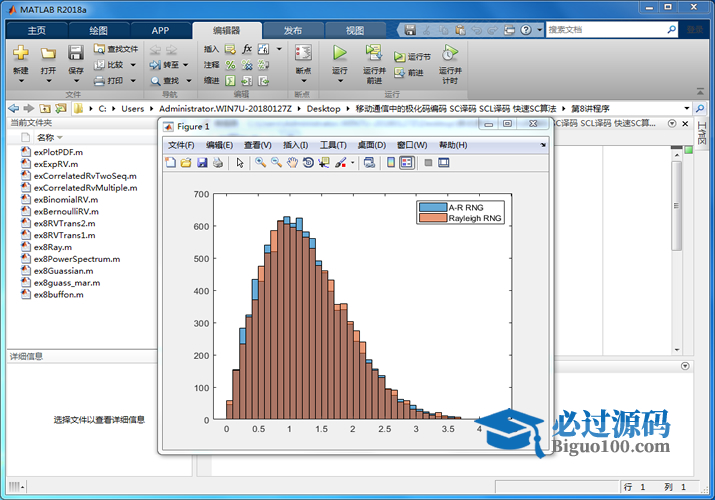Click the 保存 save disk icon
This screenshot has height=500, width=715.
click(76, 53)
